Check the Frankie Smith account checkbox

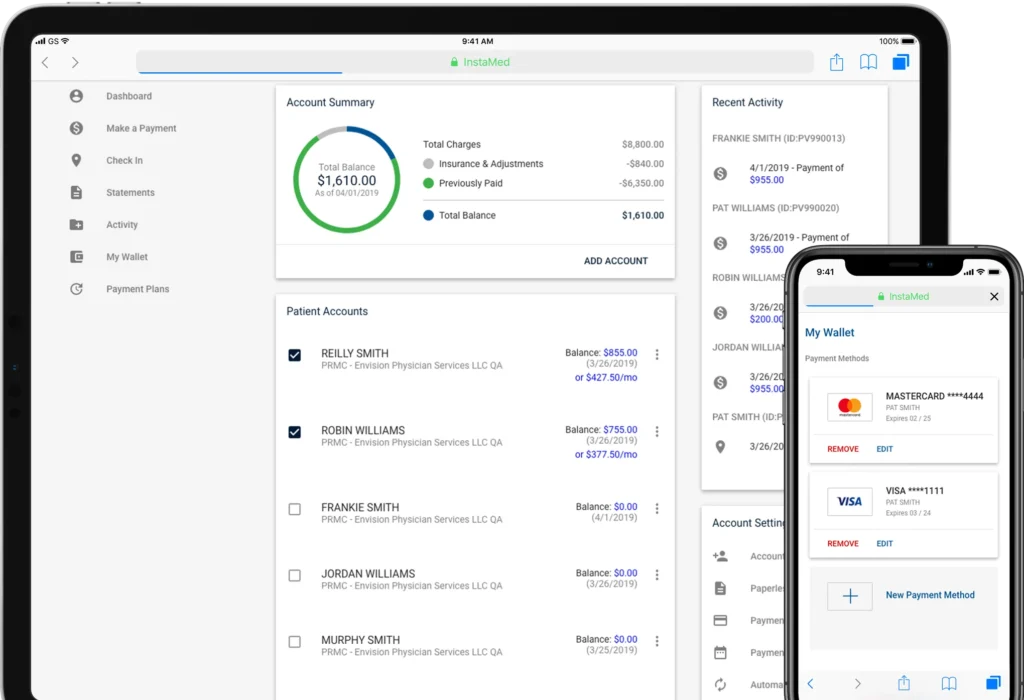[x=294, y=509]
